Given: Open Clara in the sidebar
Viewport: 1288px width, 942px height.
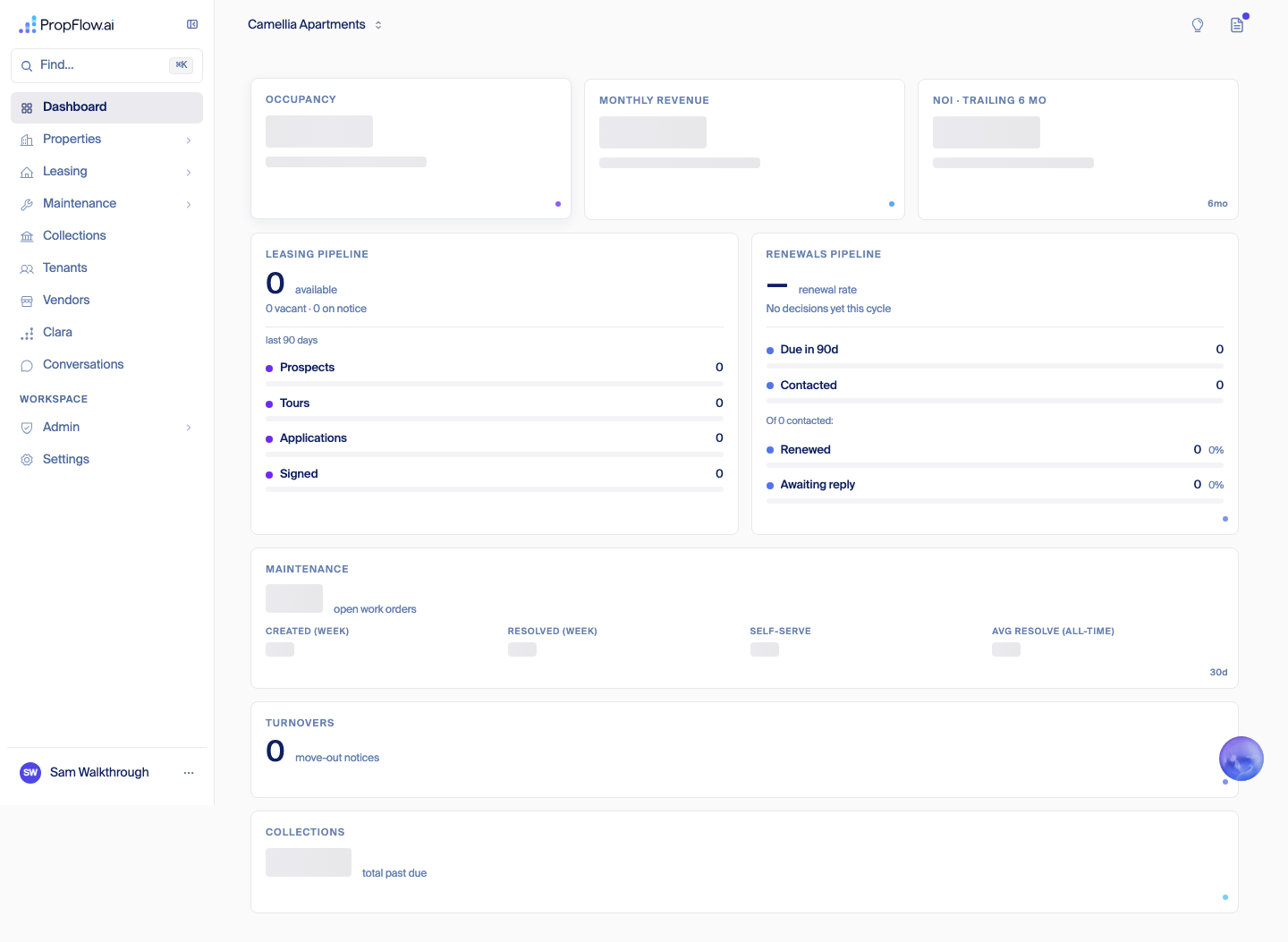Looking at the screenshot, I should tap(106, 333).
